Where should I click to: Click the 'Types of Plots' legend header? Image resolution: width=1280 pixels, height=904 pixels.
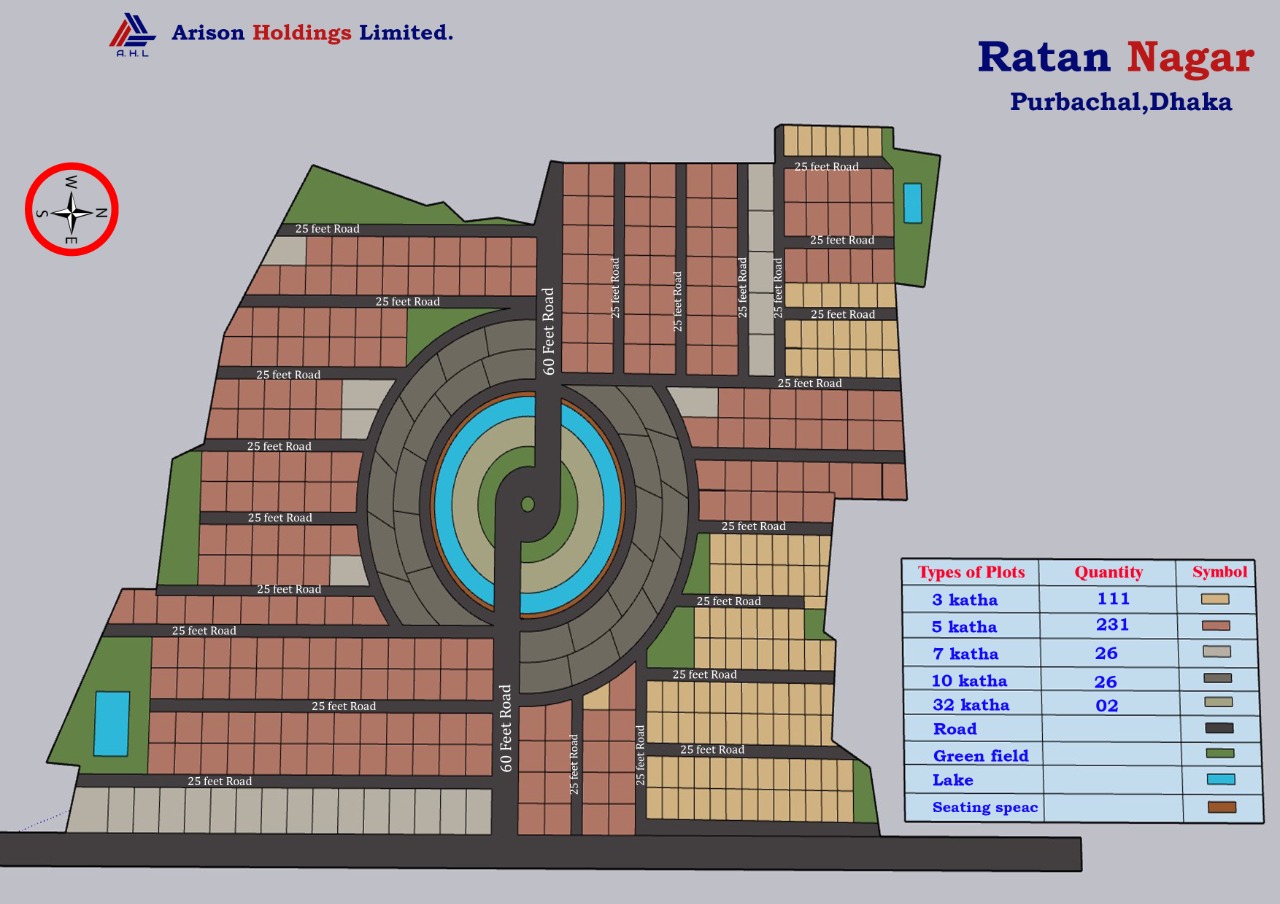(971, 573)
